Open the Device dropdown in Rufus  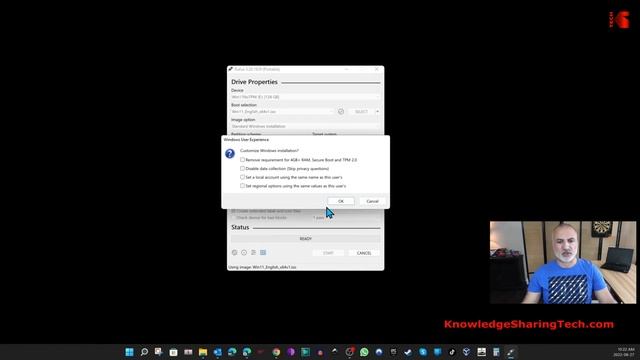click(305, 97)
